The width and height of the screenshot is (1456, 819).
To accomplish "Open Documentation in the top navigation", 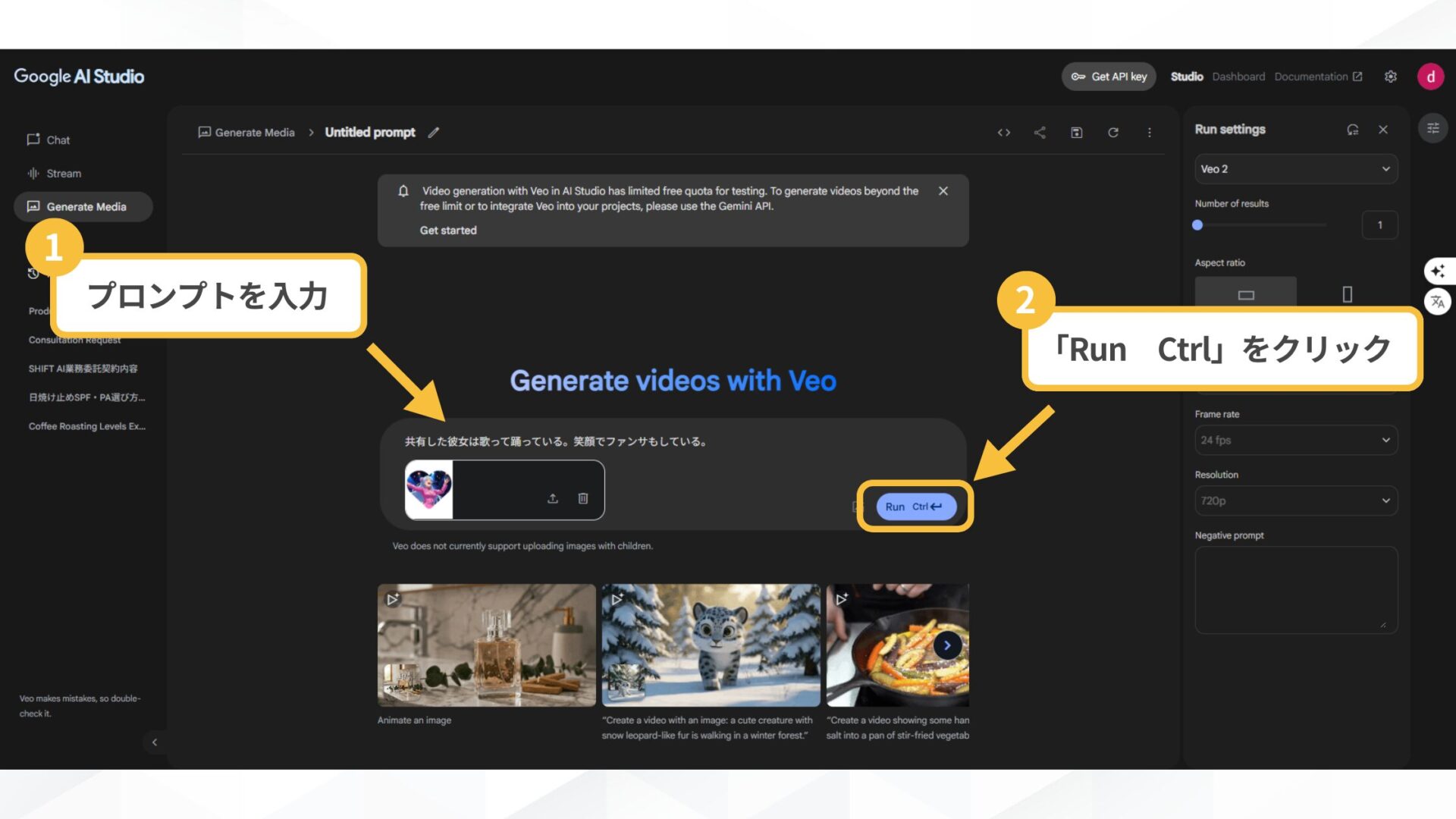I will click(x=1311, y=76).
